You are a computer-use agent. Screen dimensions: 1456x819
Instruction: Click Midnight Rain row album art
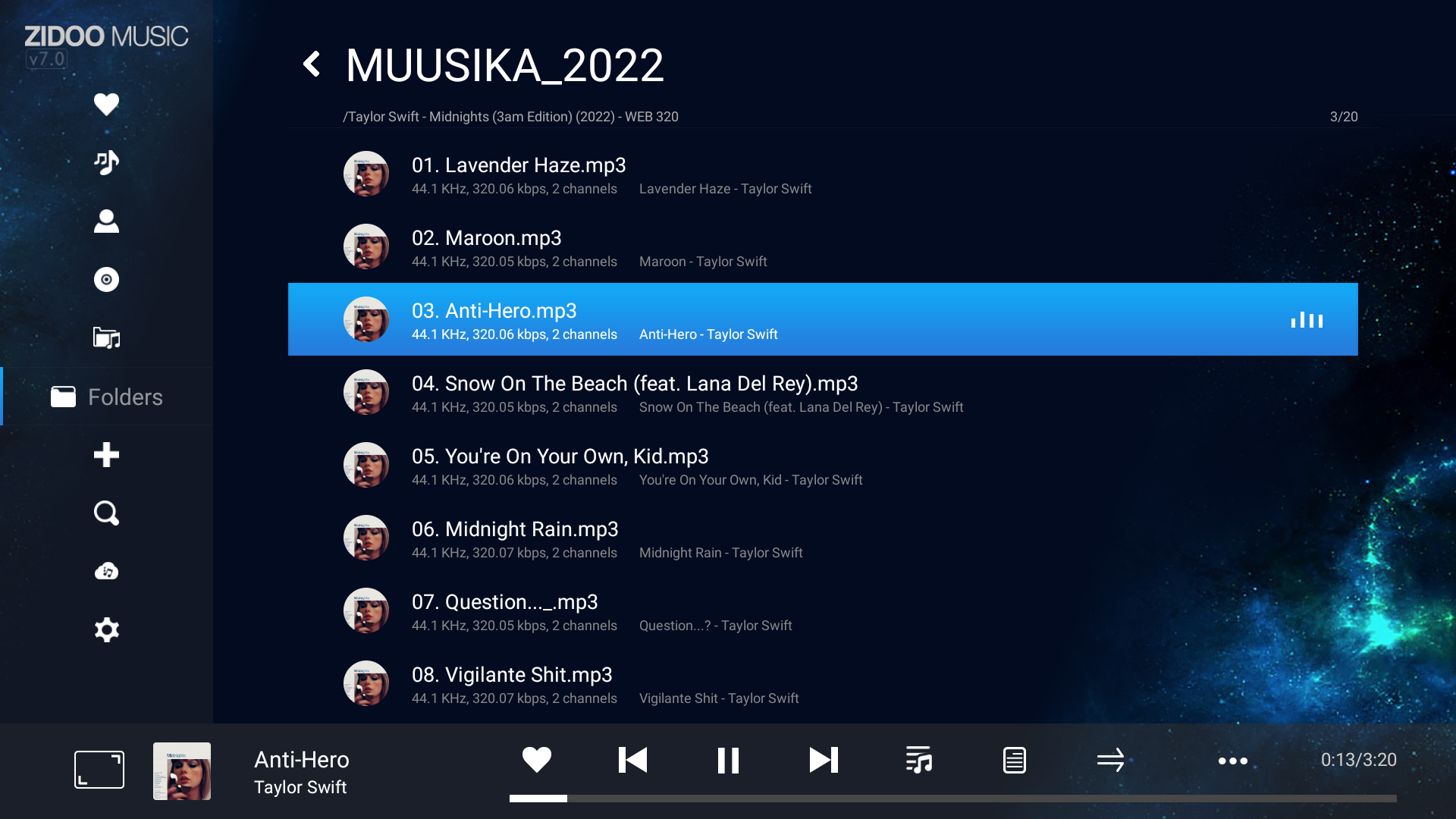pyautogui.click(x=366, y=538)
